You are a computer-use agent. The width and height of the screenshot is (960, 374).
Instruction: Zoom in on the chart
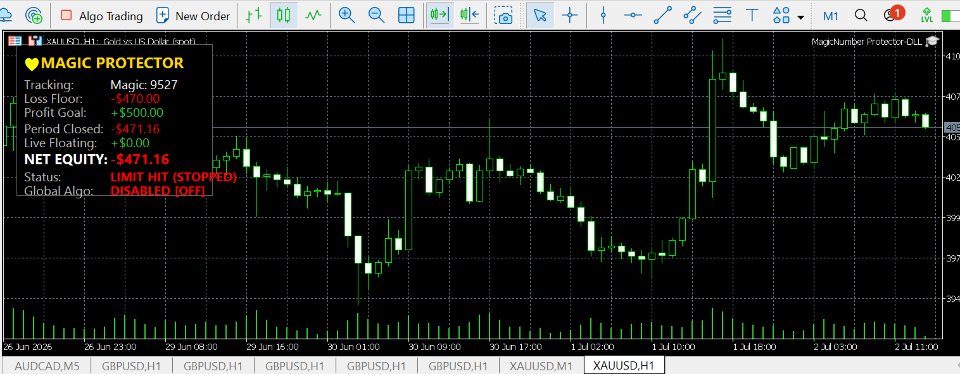(347, 16)
